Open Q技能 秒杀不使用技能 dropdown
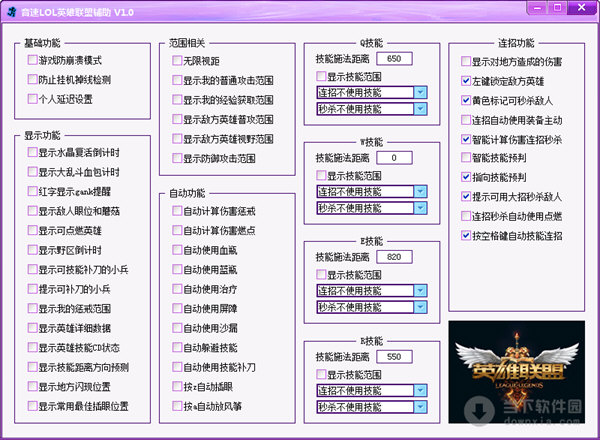The image size is (600, 440). pyautogui.click(x=420, y=109)
